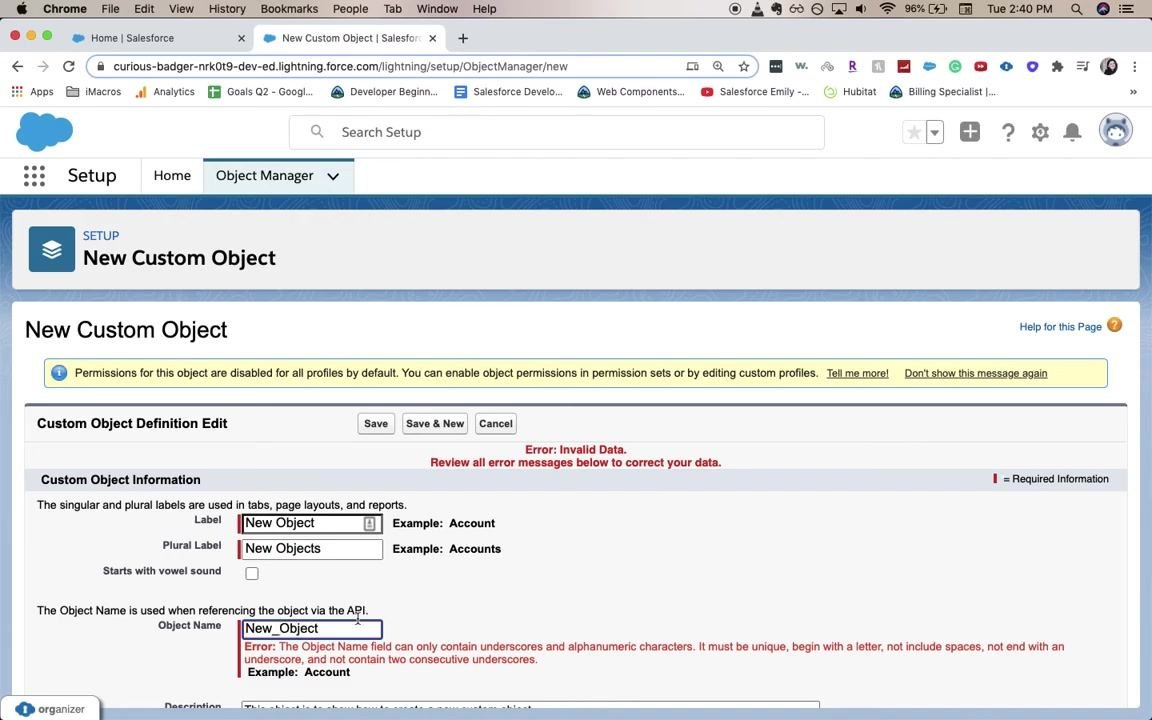Click the blue info icon in the permissions banner
Image resolution: width=1152 pixels, height=720 pixels.
(x=59, y=373)
